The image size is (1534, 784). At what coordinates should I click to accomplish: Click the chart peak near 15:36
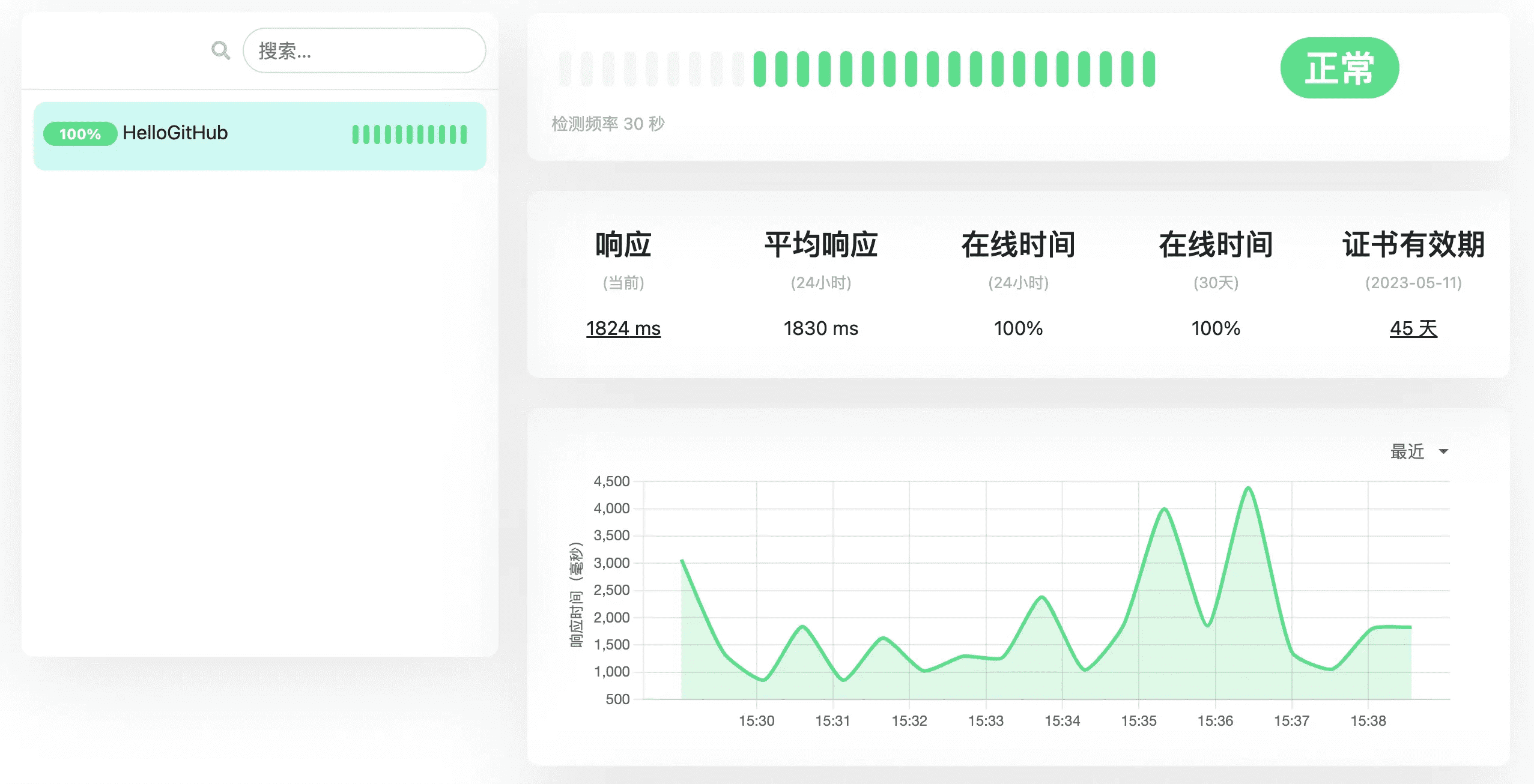coord(1248,489)
